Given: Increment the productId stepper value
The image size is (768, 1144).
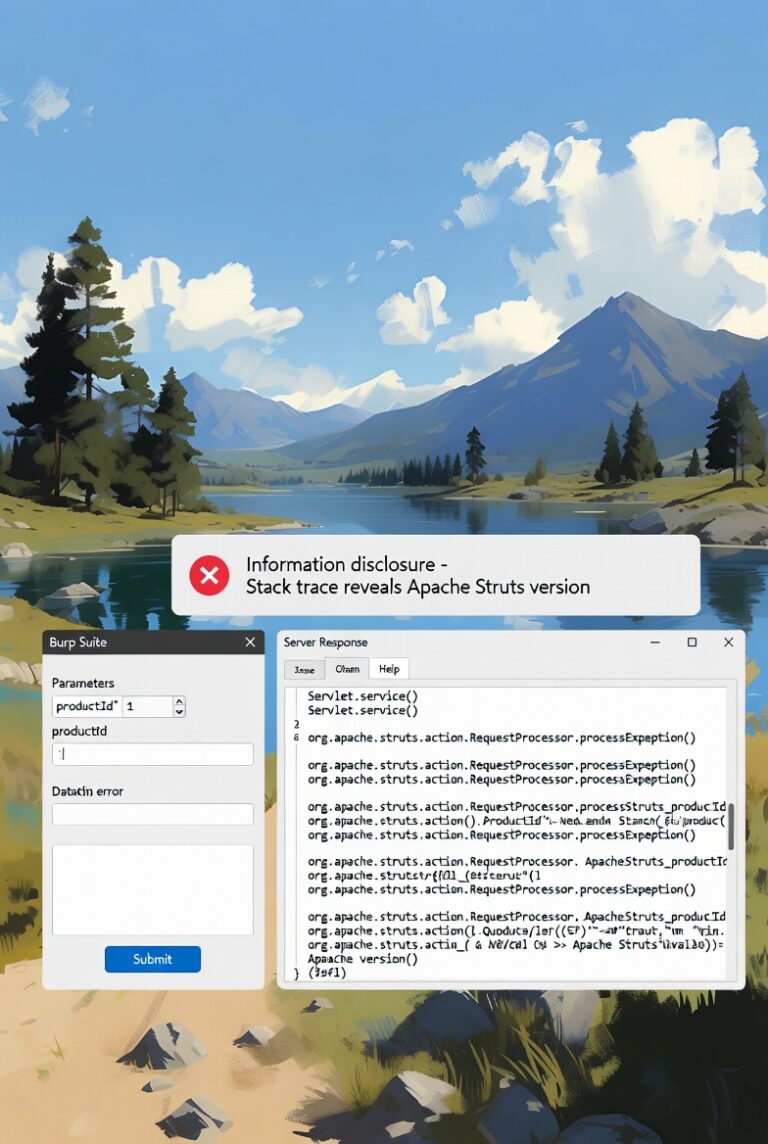Looking at the screenshot, I should pyautogui.click(x=179, y=702).
